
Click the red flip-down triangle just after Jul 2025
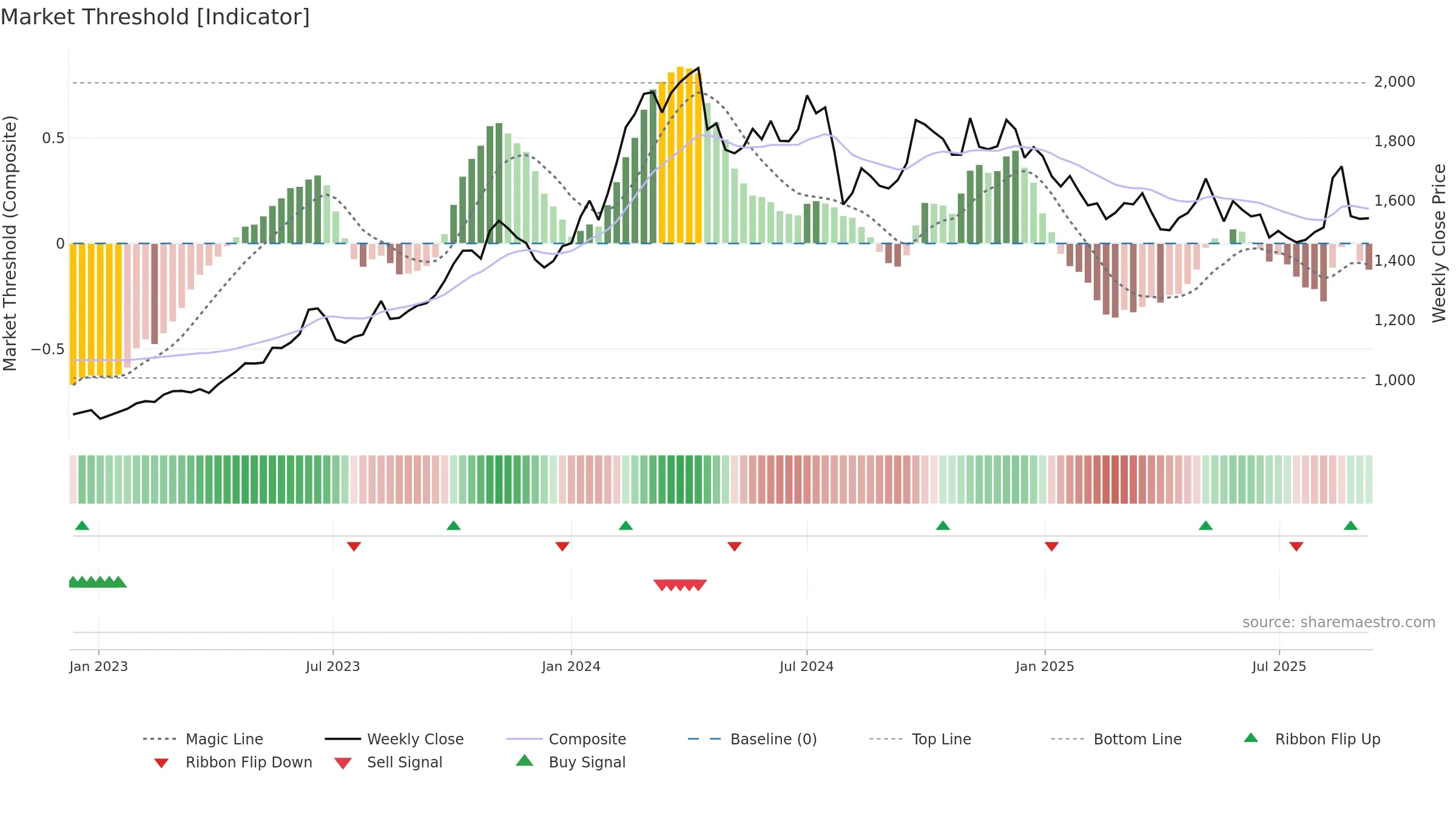1296,547
